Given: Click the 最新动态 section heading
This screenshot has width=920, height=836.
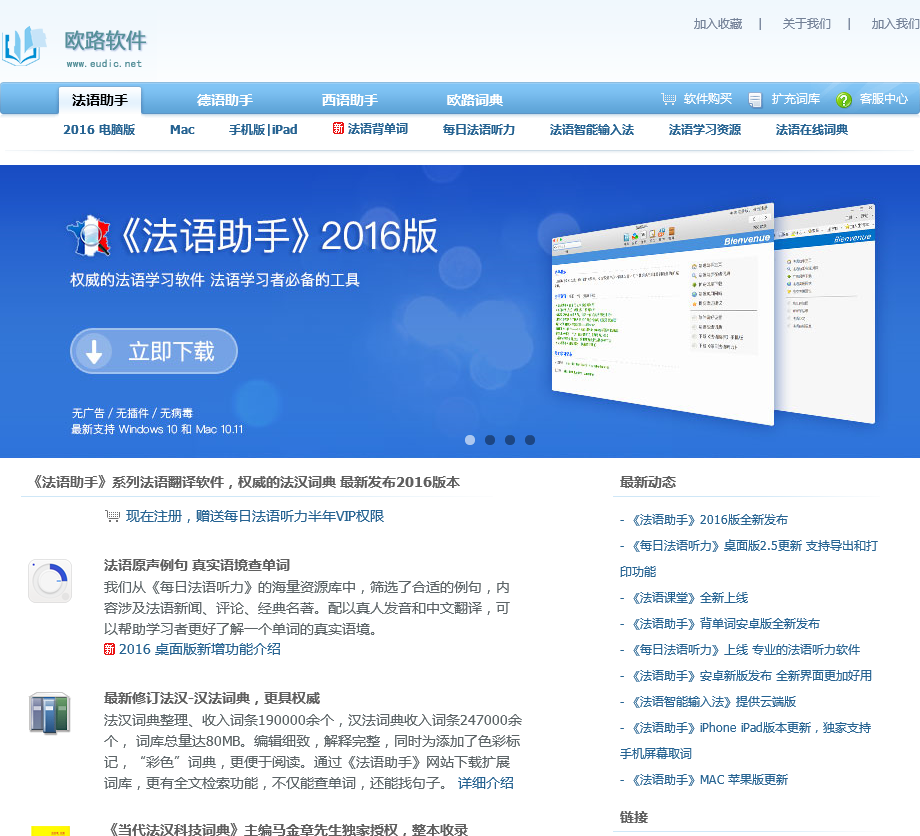Looking at the screenshot, I should pos(648,482).
